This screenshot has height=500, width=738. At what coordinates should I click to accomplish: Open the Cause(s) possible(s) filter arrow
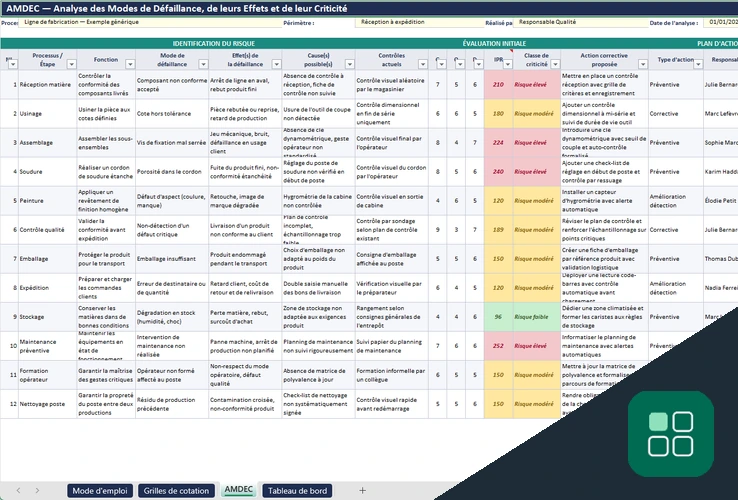pos(350,64)
